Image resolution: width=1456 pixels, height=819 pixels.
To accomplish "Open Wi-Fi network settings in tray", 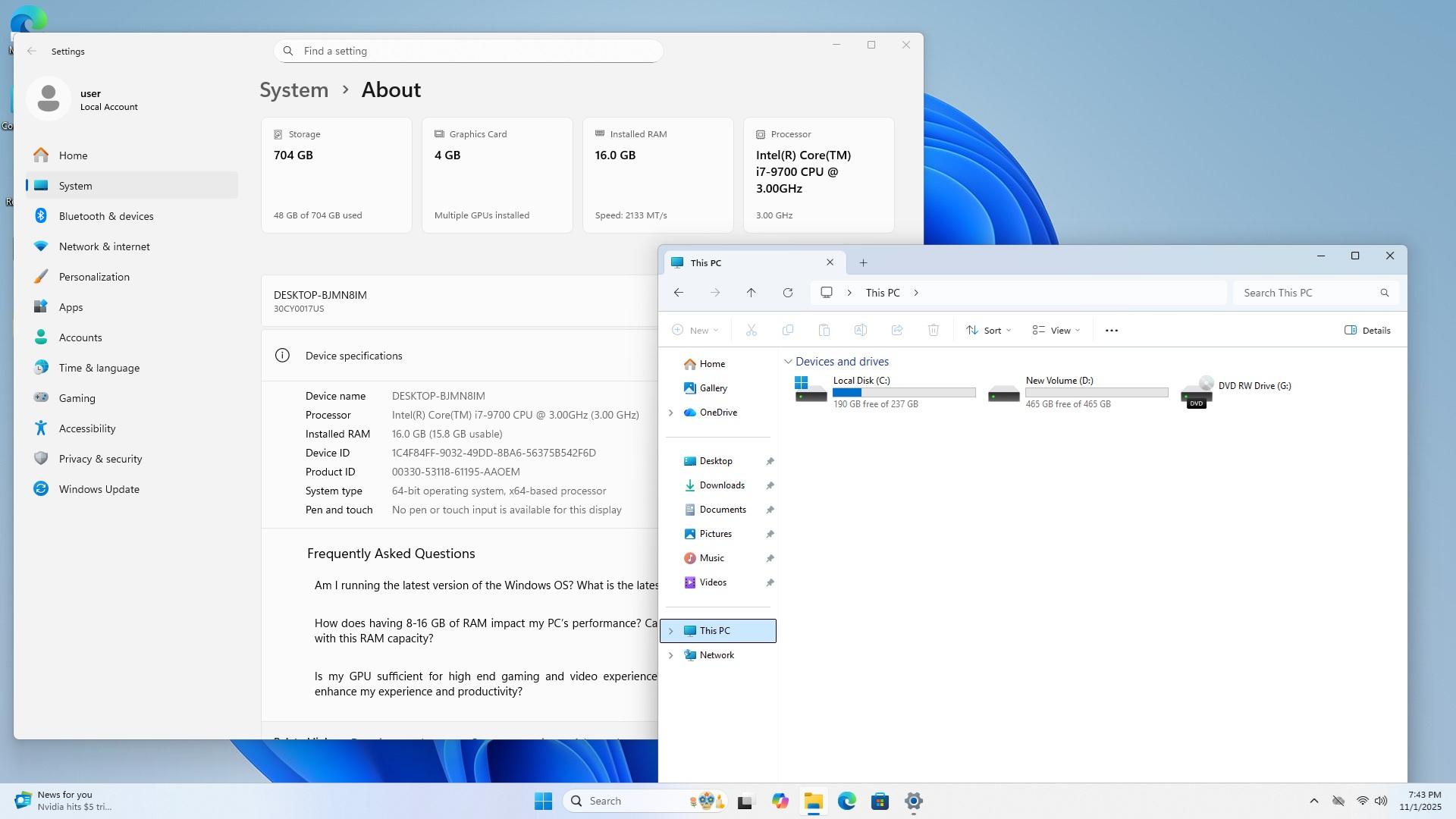I will pos(1362,801).
